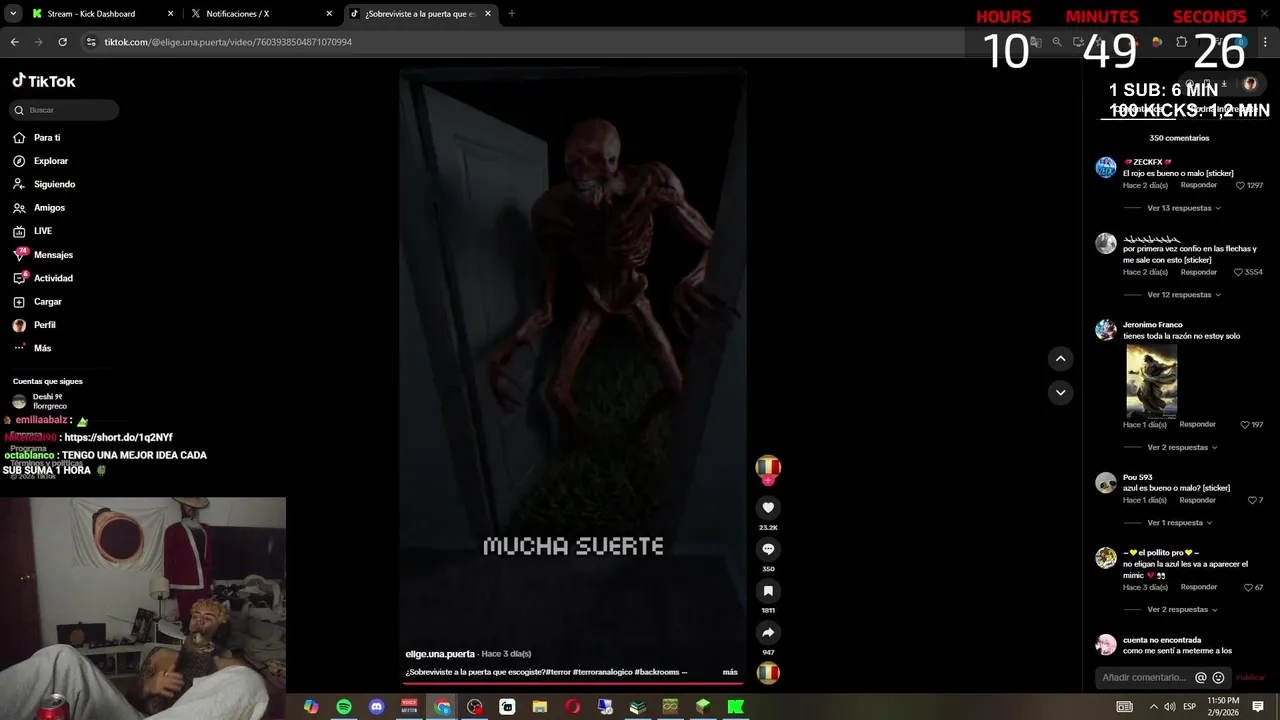The width and height of the screenshot is (1280, 720).
Task: Open a new browser tab with plus
Action: pyautogui.click(x=512, y=14)
